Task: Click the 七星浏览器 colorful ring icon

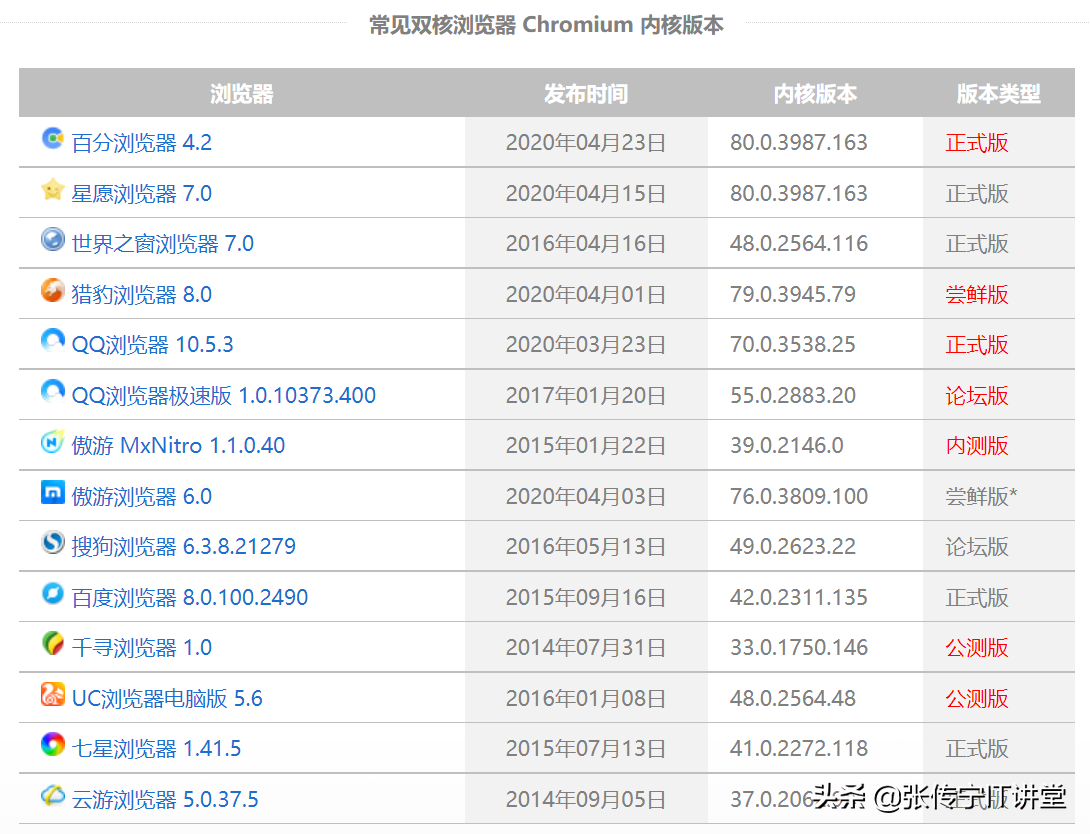Action: [x=53, y=744]
